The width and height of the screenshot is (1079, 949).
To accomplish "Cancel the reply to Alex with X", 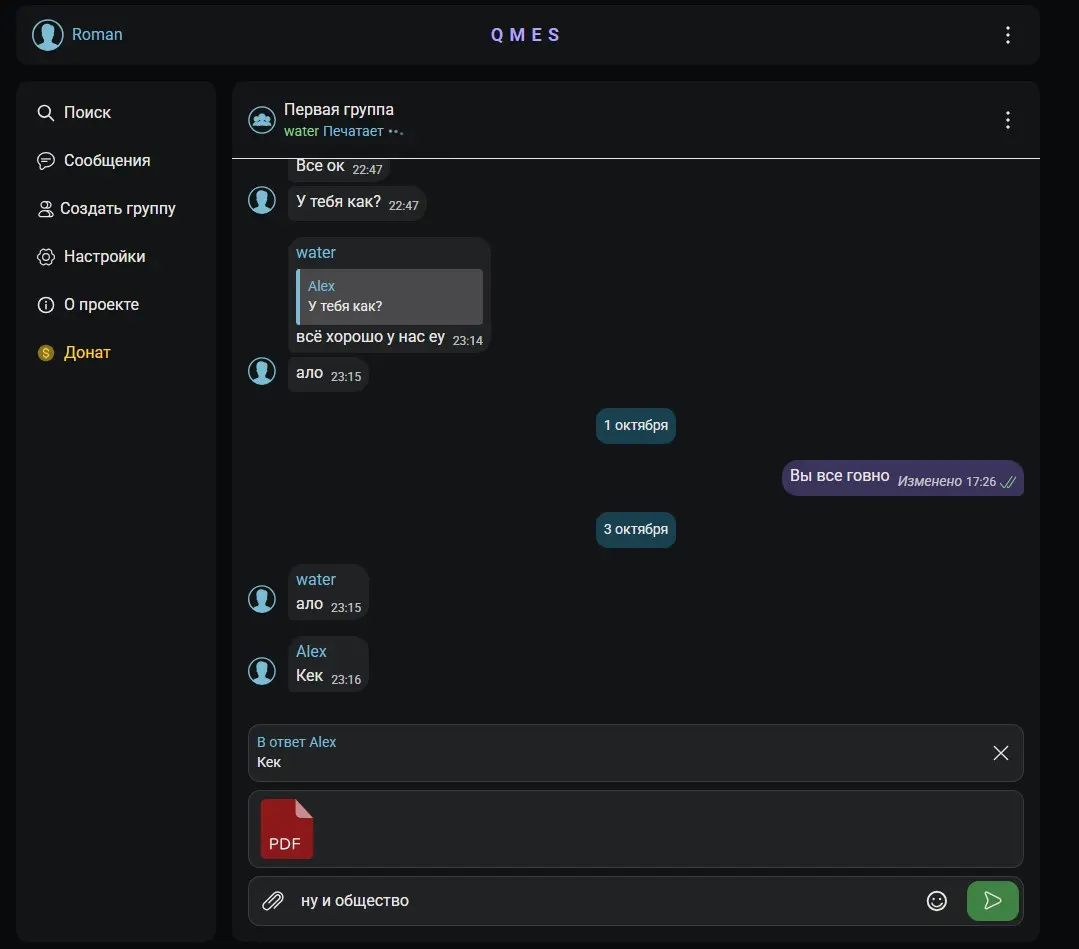I will pyautogui.click(x=1001, y=753).
